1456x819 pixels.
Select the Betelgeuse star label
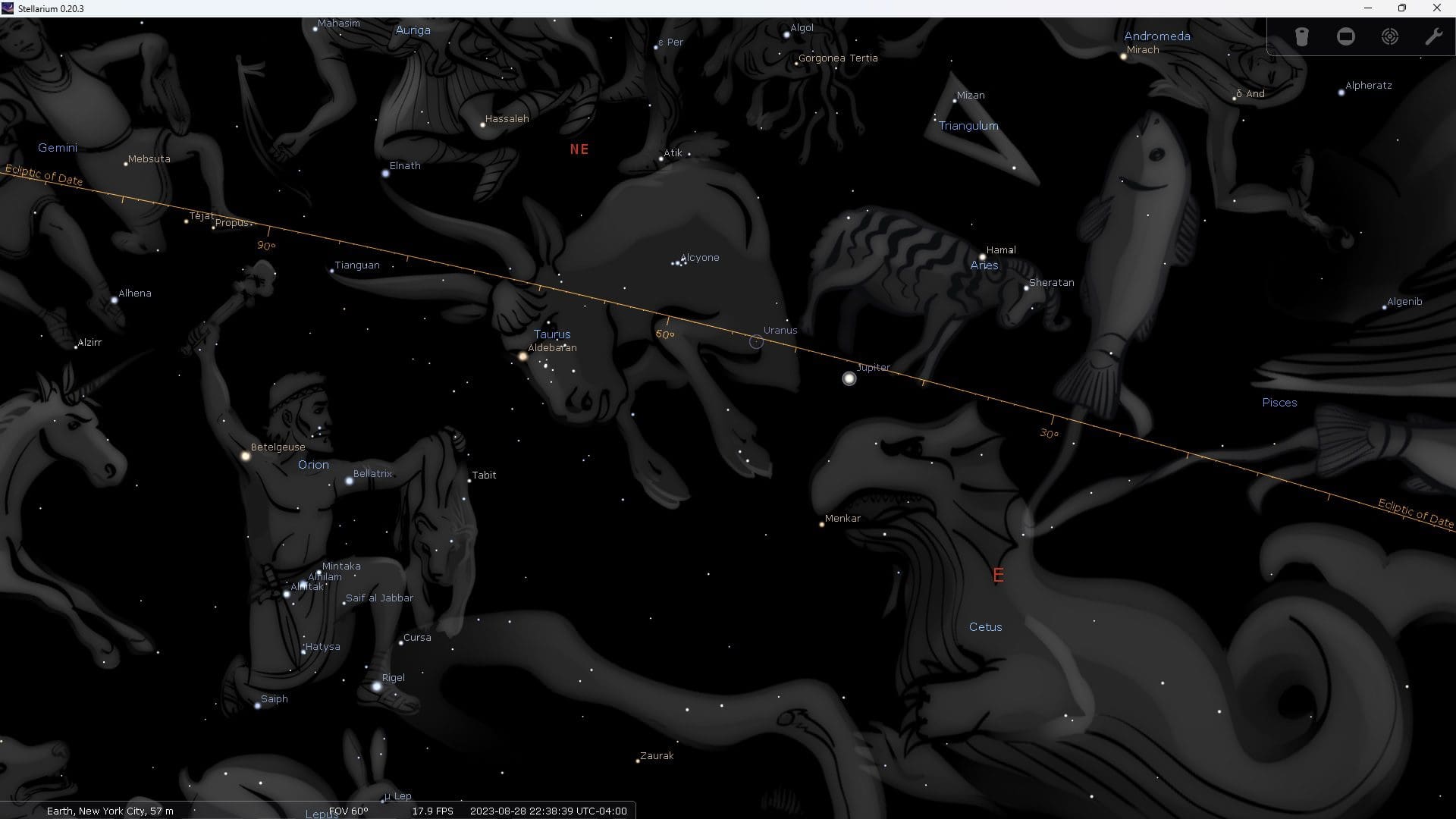coord(278,447)
